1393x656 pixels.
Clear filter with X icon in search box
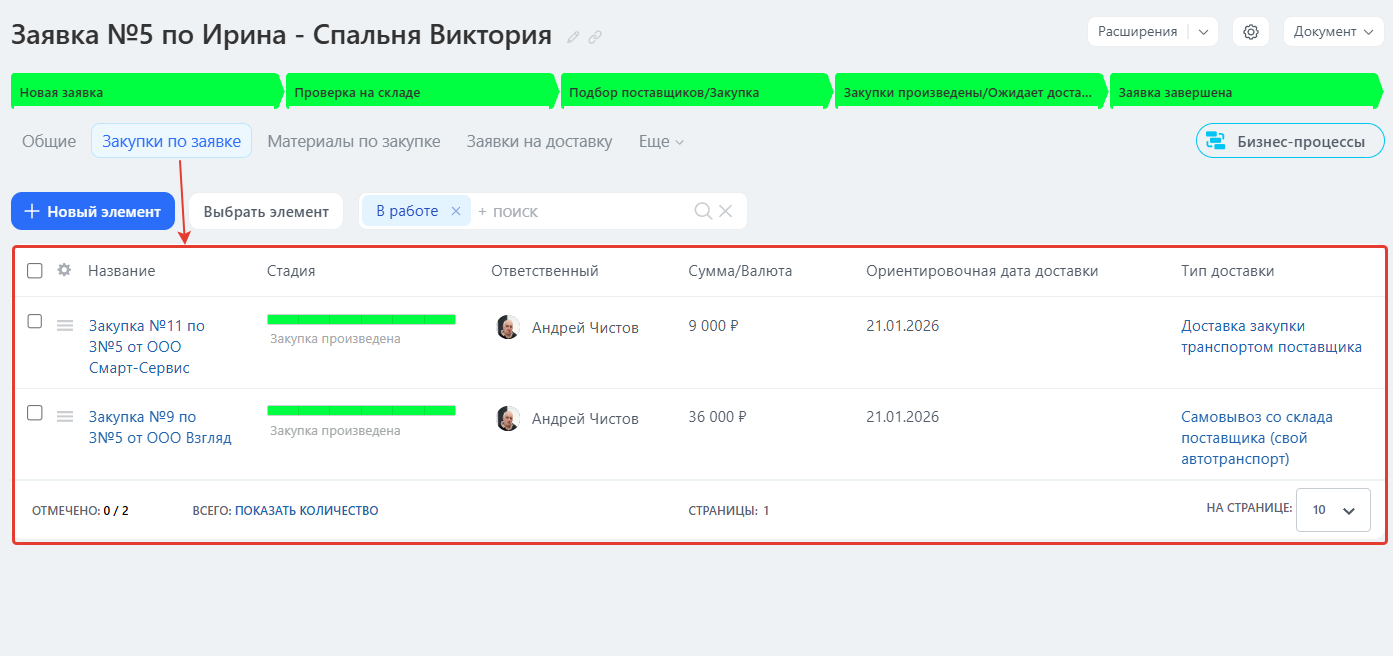click(x=726, y=211)
